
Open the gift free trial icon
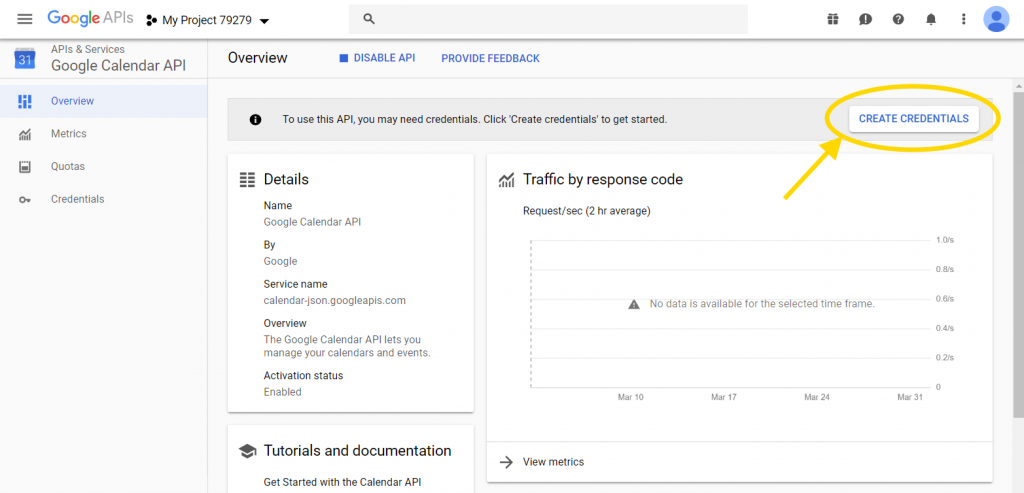[x=833, y=19]
